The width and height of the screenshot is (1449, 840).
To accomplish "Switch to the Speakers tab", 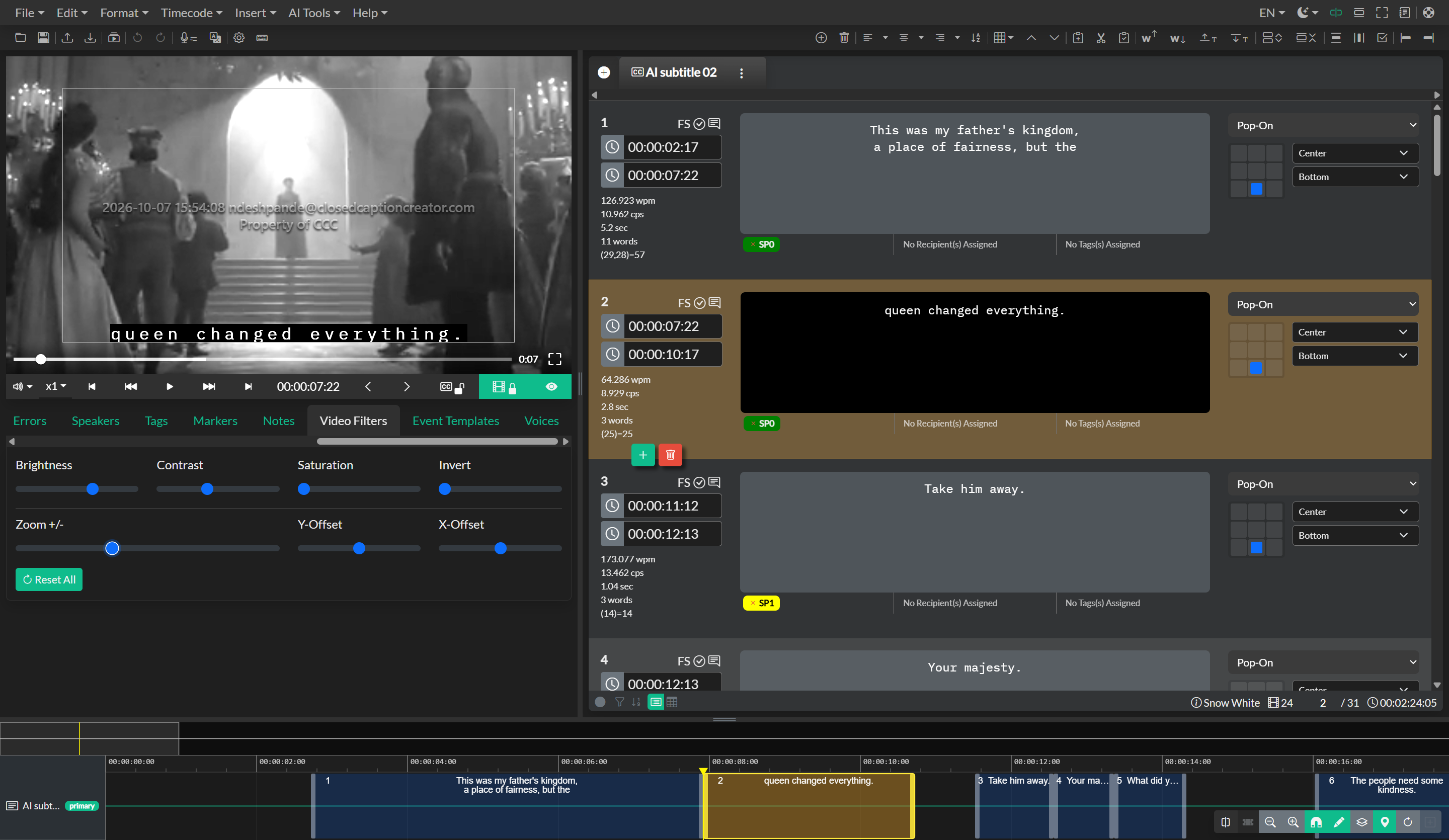I will pos(96,421).
